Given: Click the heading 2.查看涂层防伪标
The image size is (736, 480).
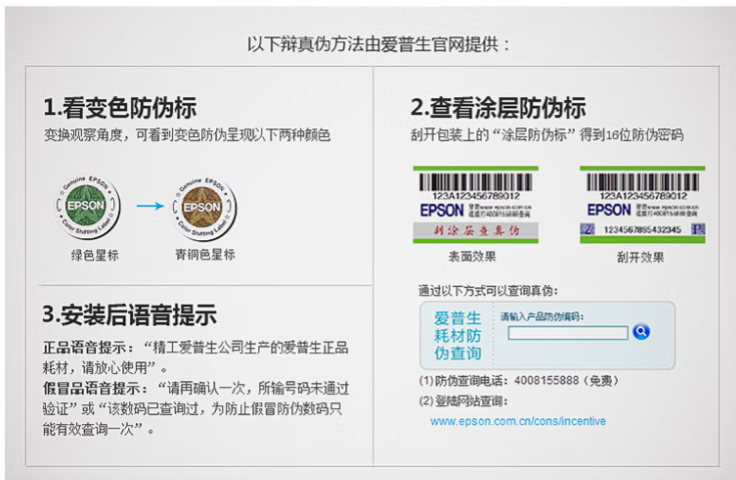Looking at the screenshot, I should click(498, 108).
